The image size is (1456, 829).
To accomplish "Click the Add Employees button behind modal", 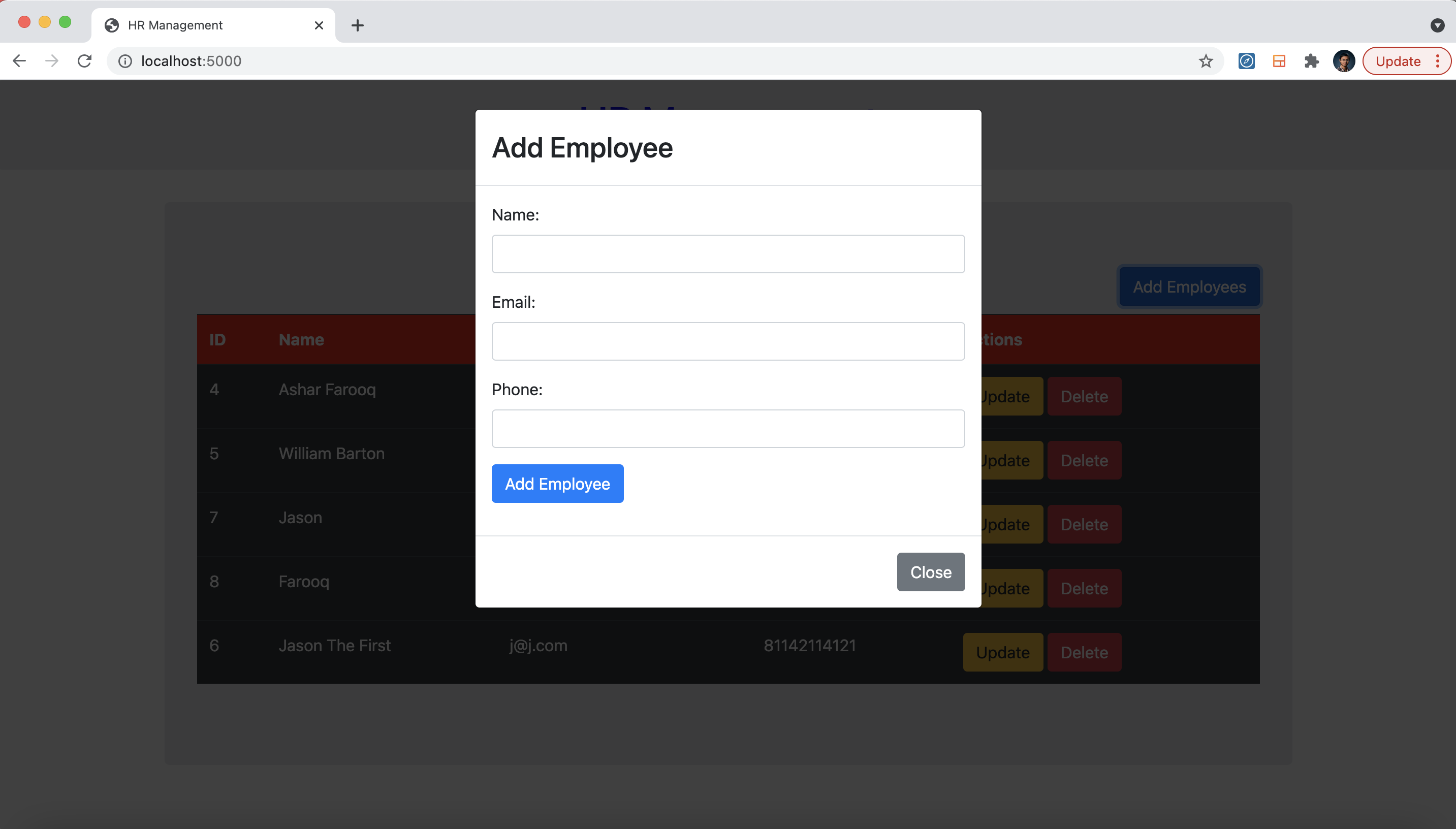I will (x=1189, y=286).
